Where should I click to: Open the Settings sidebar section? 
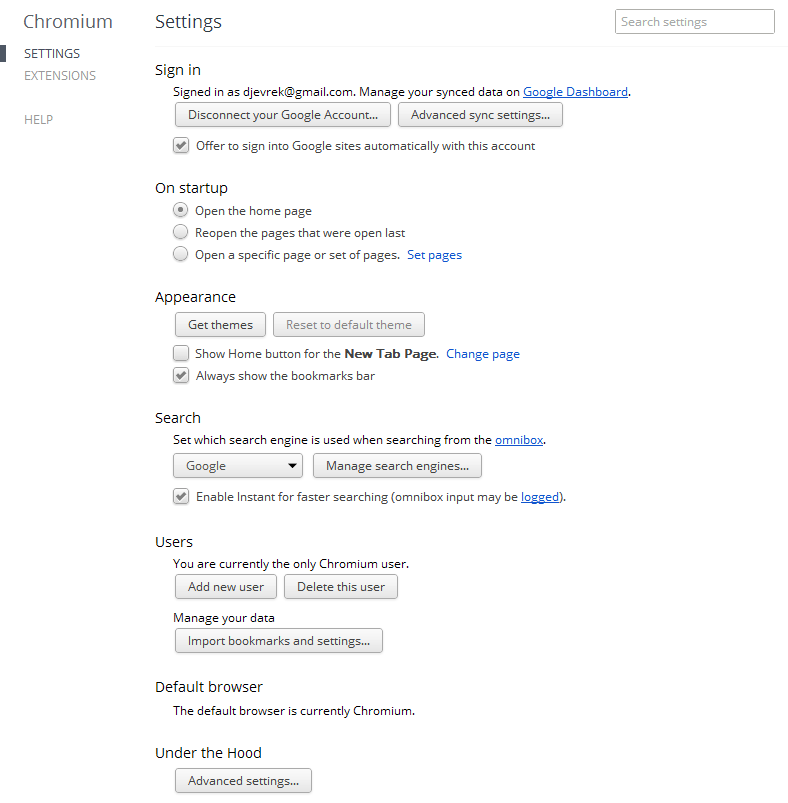pyautogui.click(x=52, y=53)
